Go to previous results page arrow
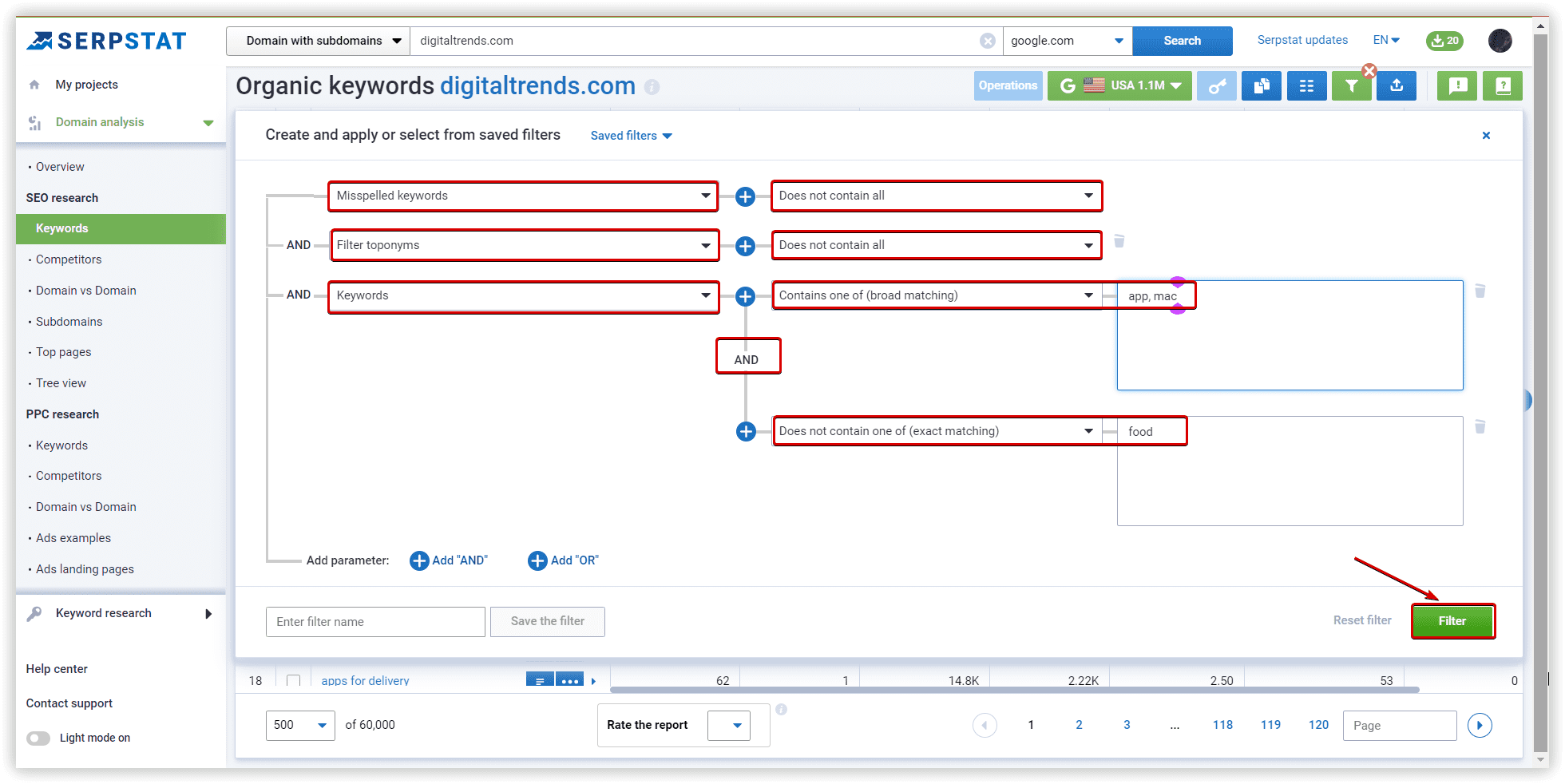 point(985,725)
